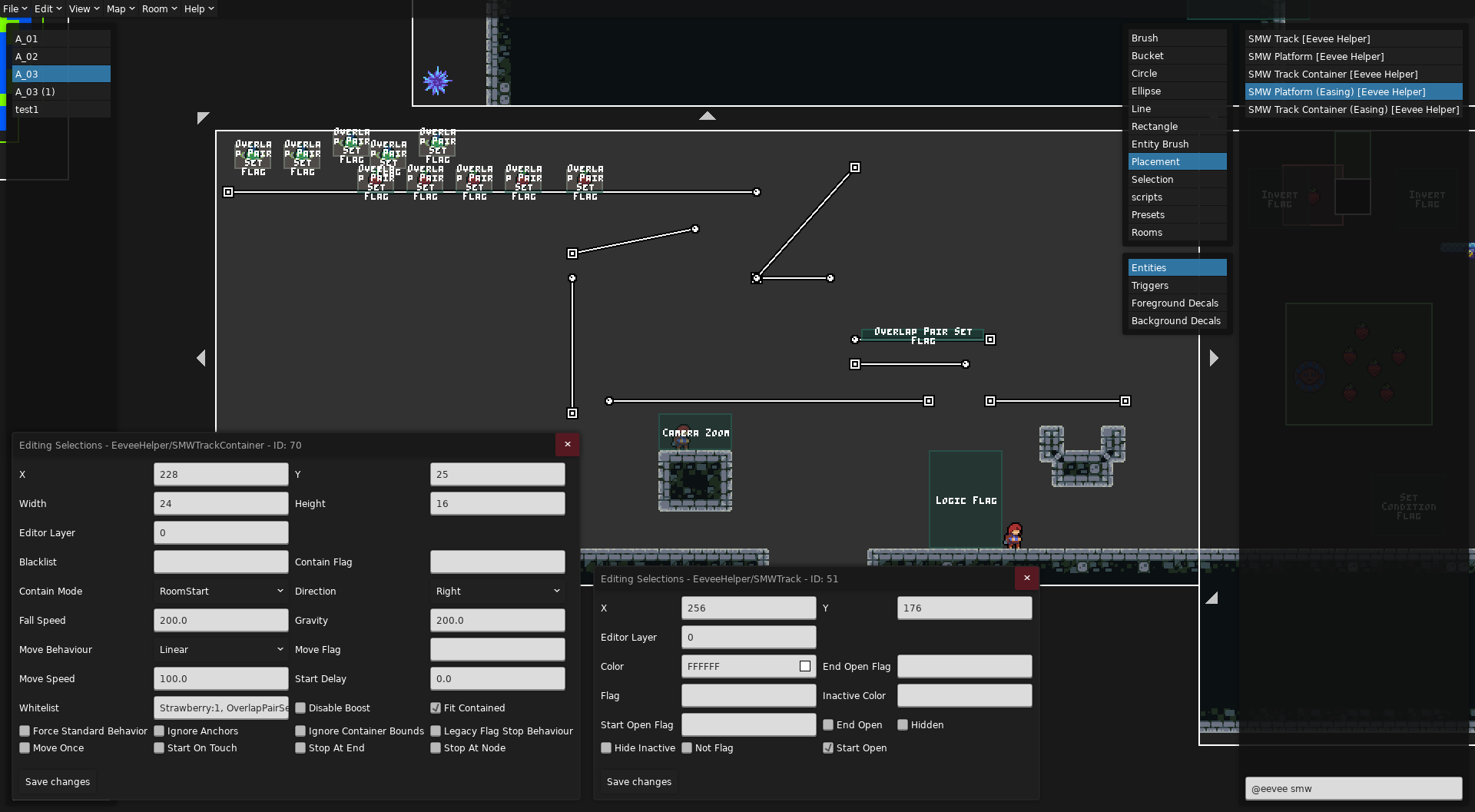Click the first Overlap Pair Set Flag entity
Image resolution: width=1475 pixels, height=812 pixels.
[x=254, y=158]
